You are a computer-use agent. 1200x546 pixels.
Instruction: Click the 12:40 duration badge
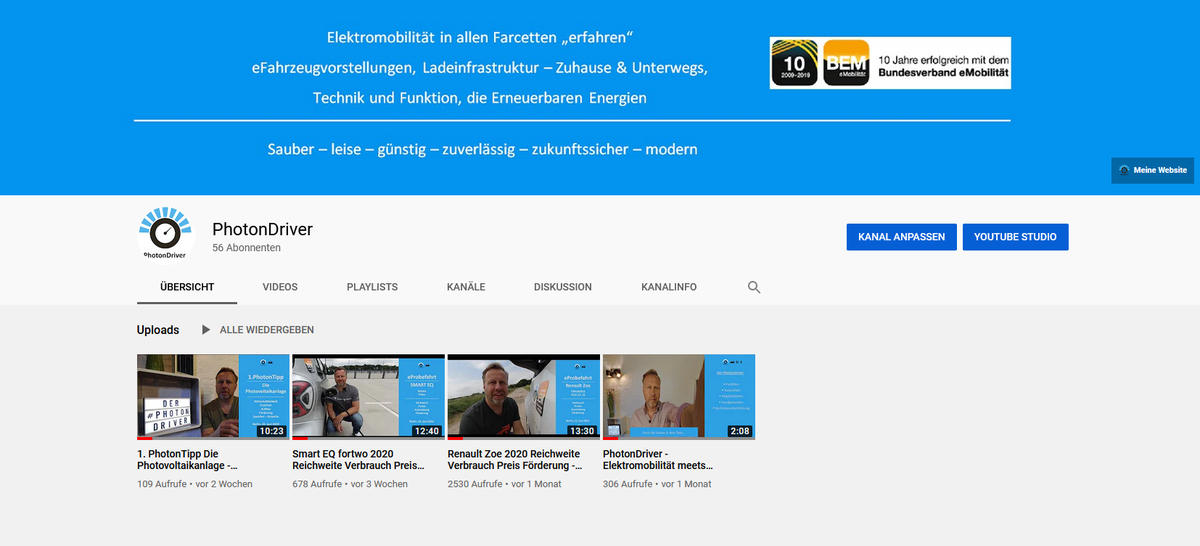point(427,431)
